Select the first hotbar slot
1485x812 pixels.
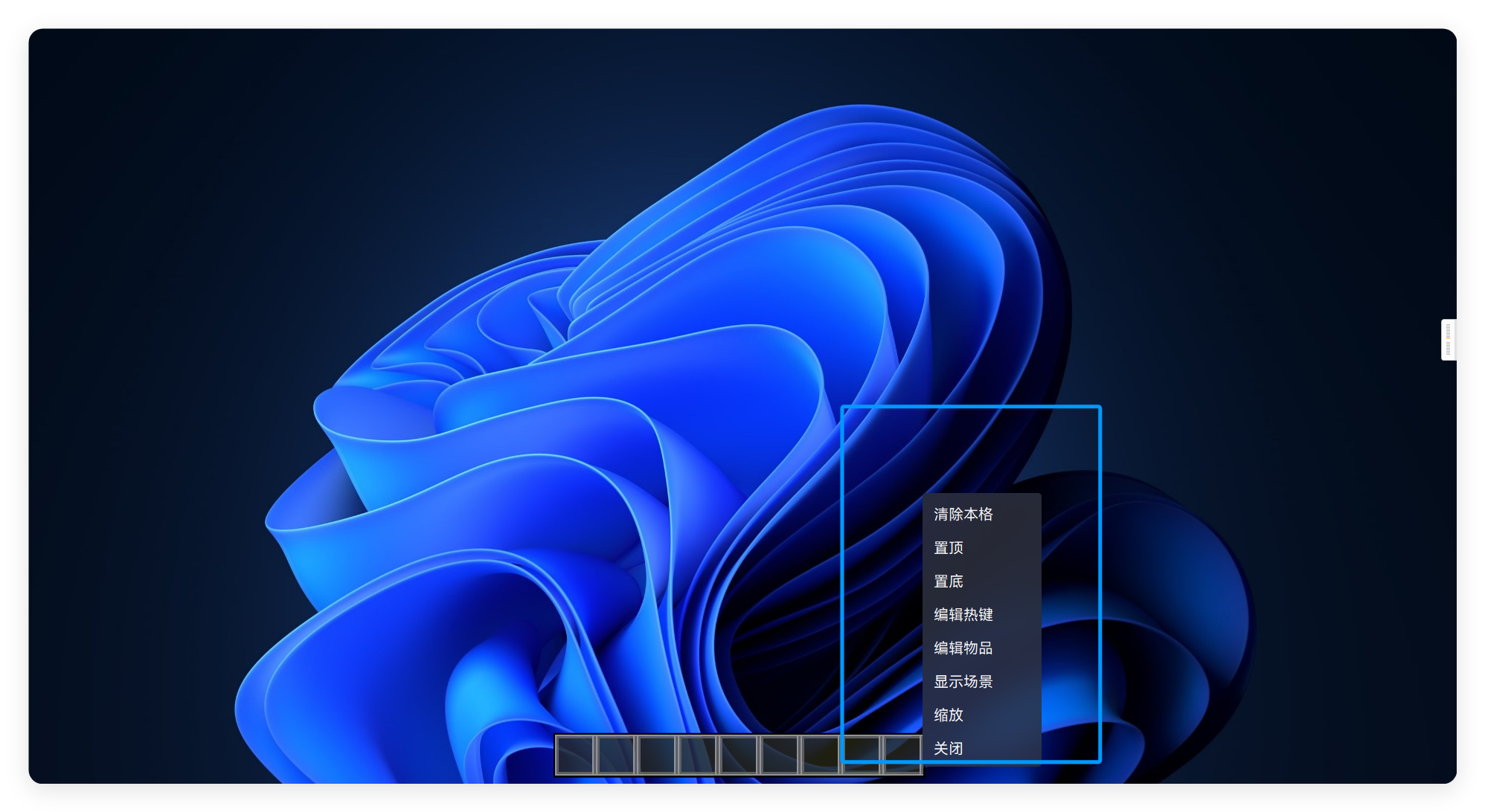click(x=576, y=755)
